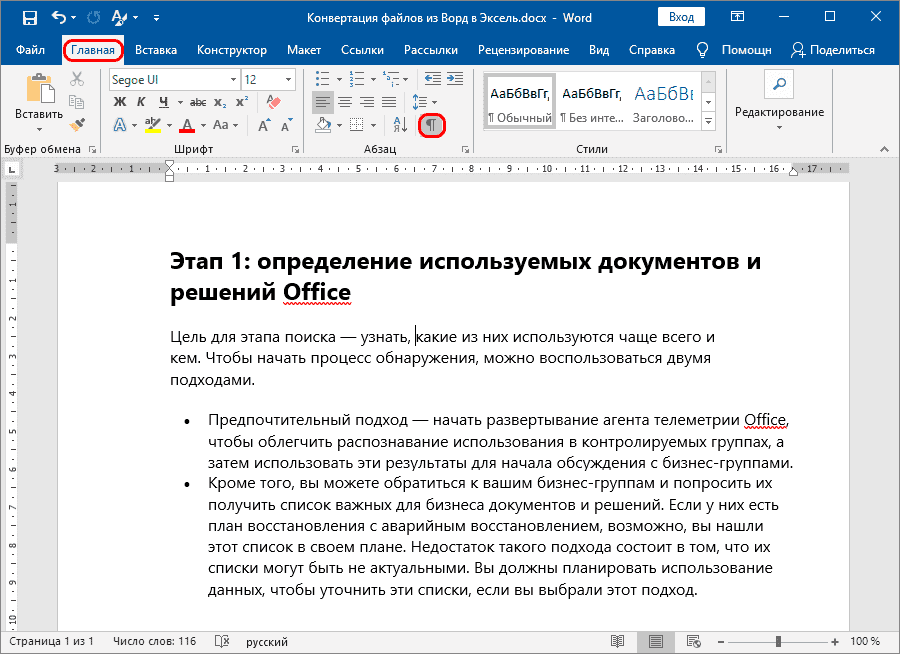Select the sort A-Я icon
The width and height of the screenshot is (900, 654).
(400, 125)
